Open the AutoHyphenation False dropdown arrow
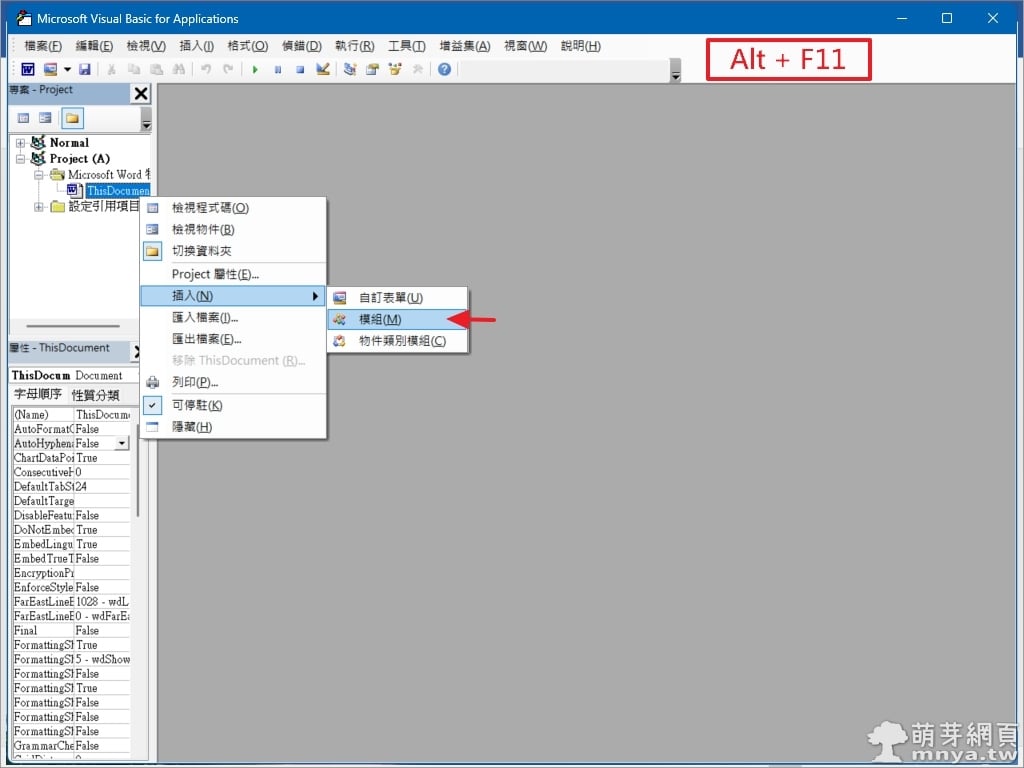 coord(122,443)
